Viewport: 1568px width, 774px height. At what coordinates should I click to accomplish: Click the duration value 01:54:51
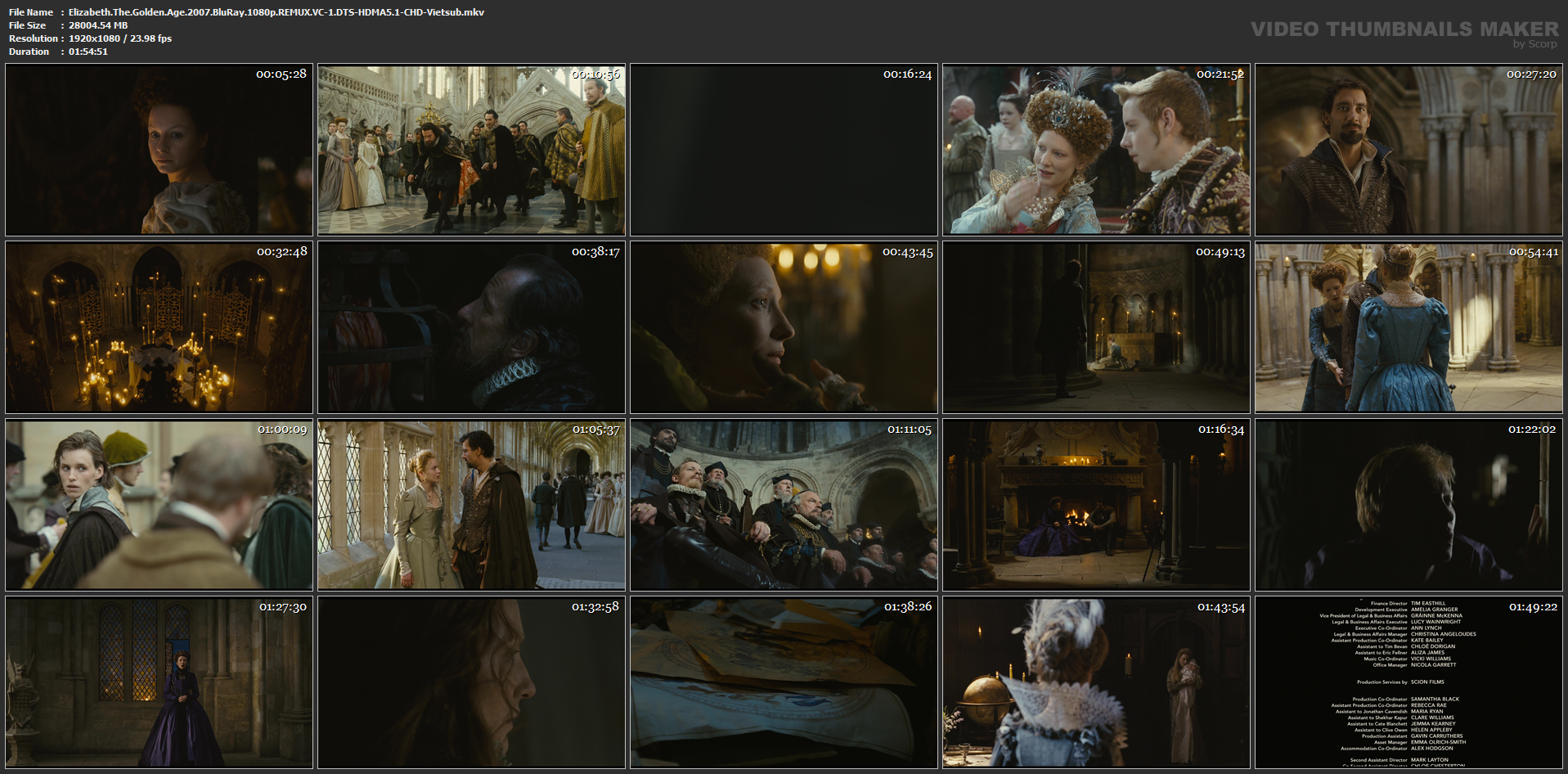point(88,52)
